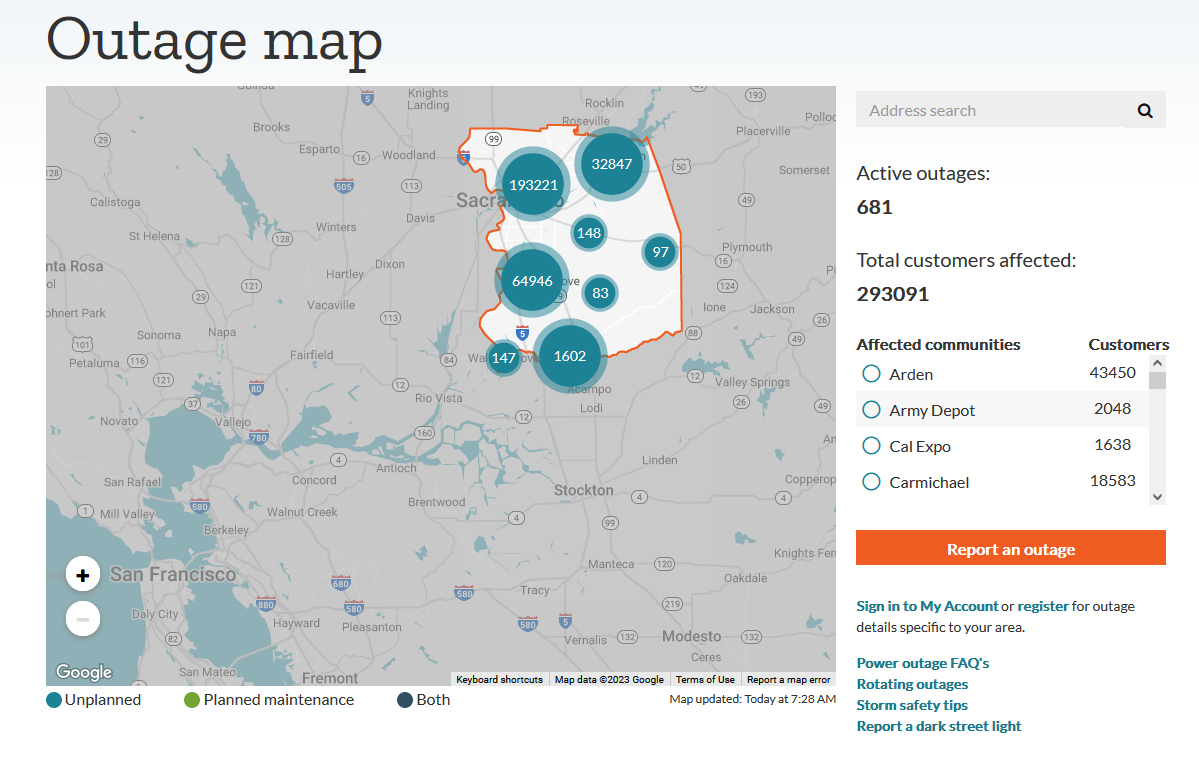Image resolution: width=1199 pixels, height=780 pixels.
Task: Click the Modesto label on the map
Action: (691, 636)
